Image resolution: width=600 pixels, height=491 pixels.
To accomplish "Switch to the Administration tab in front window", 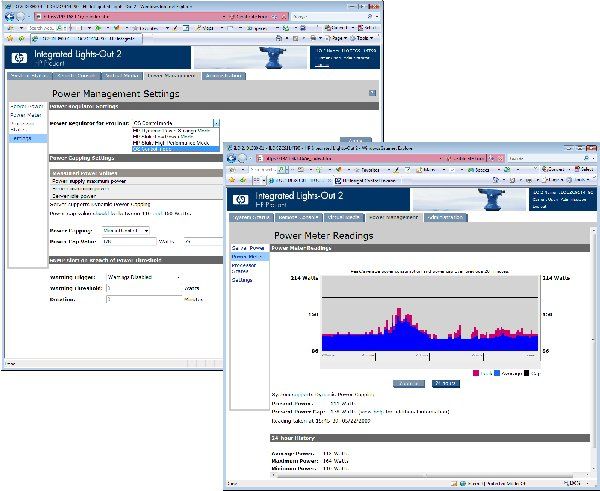I will tap(445, 217).
